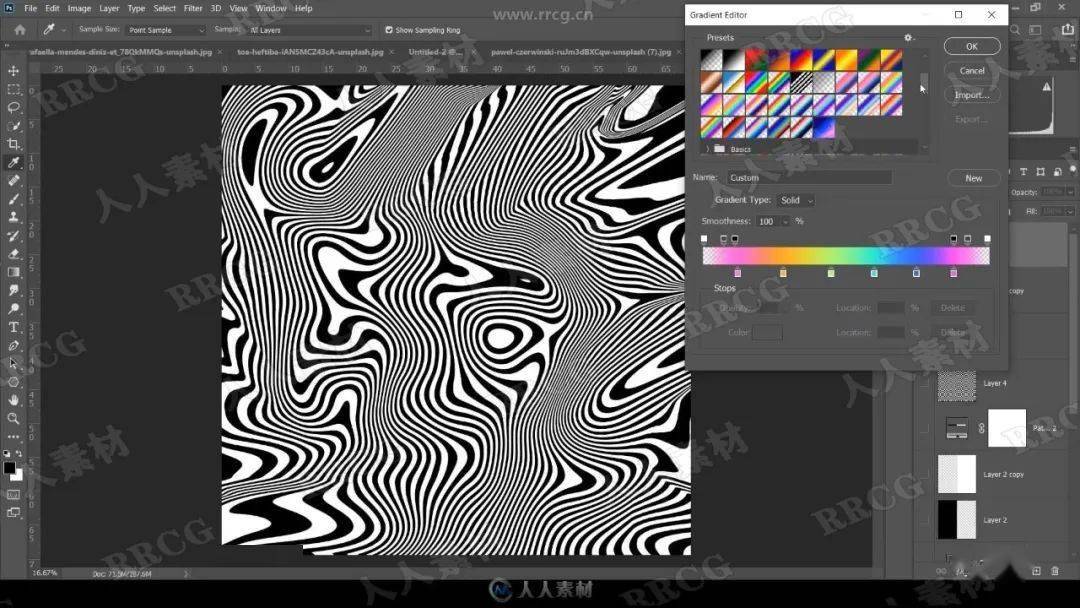Image resolution: width=1080 pixels, height=608 pixels.
Task: Select the Hand tool
Action: (13, 400)
